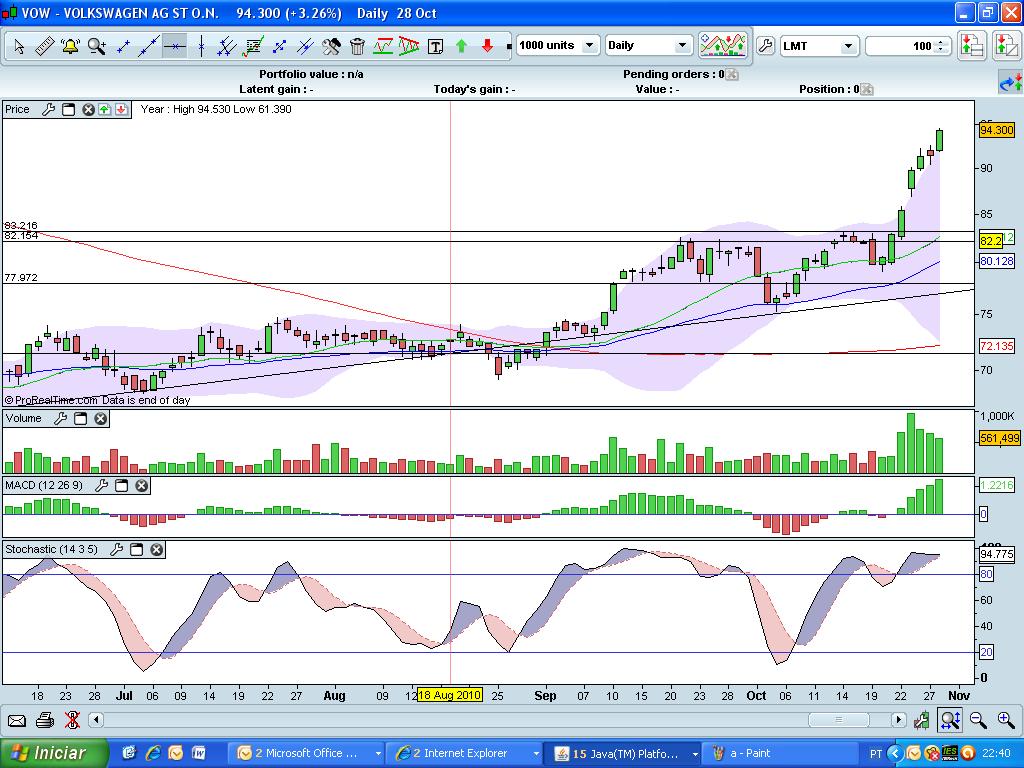This screenshot has height=768, width=1024.
Task: Click the red down arrow marker tool
Action: (487, 46)
